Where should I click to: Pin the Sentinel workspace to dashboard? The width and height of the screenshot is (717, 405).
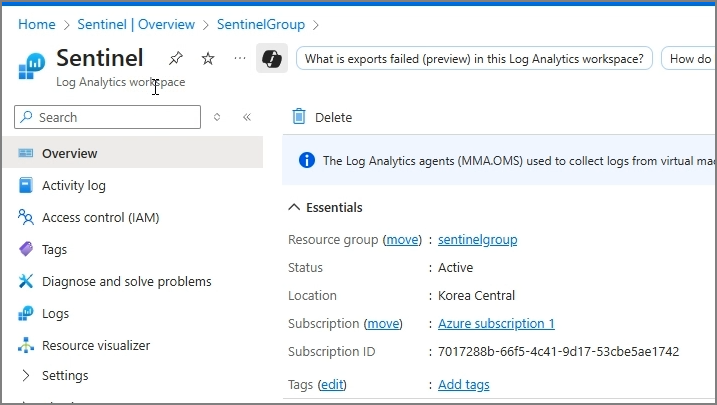click(176, 59)
